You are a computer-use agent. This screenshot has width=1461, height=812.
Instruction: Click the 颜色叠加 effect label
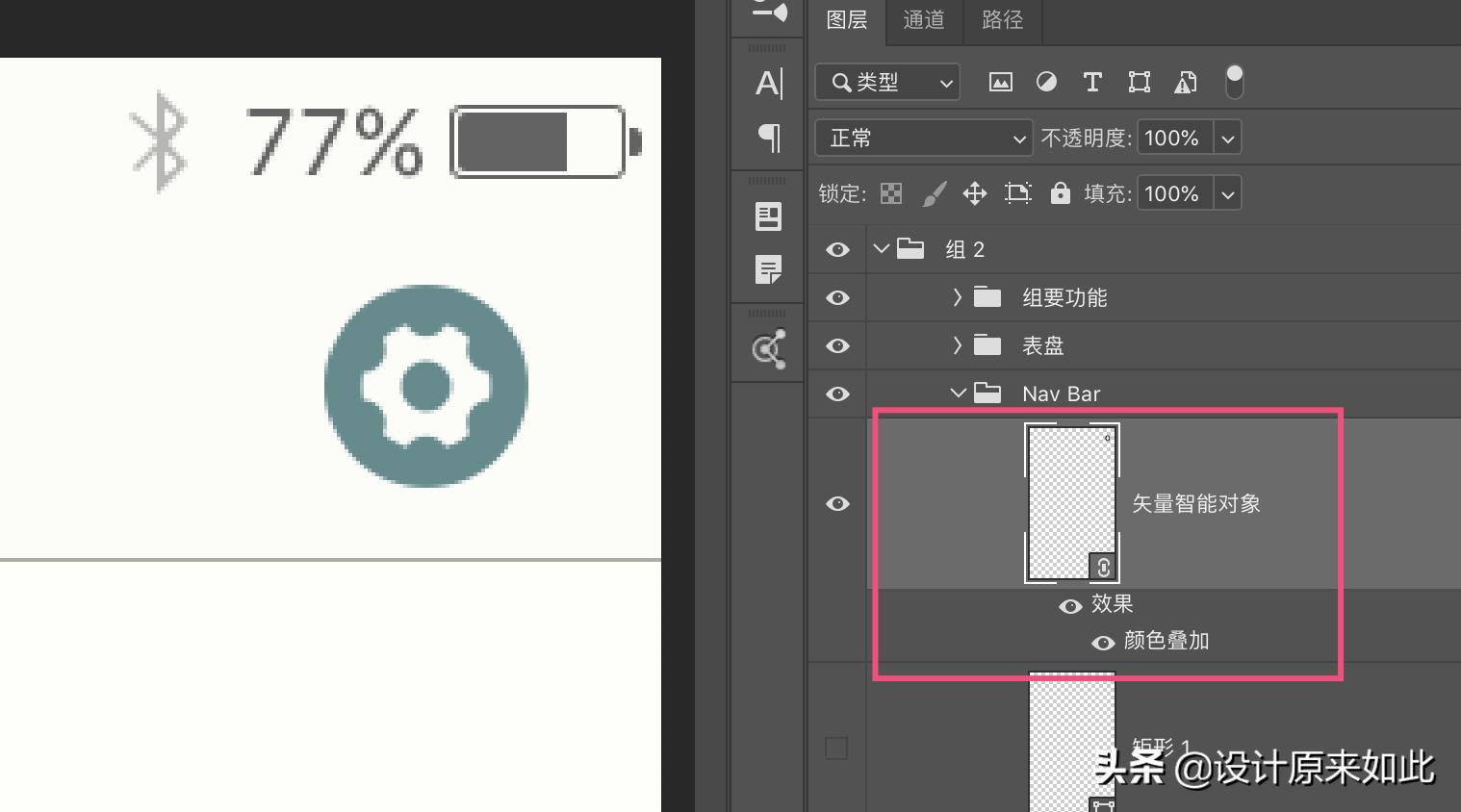pos(1166,641)
